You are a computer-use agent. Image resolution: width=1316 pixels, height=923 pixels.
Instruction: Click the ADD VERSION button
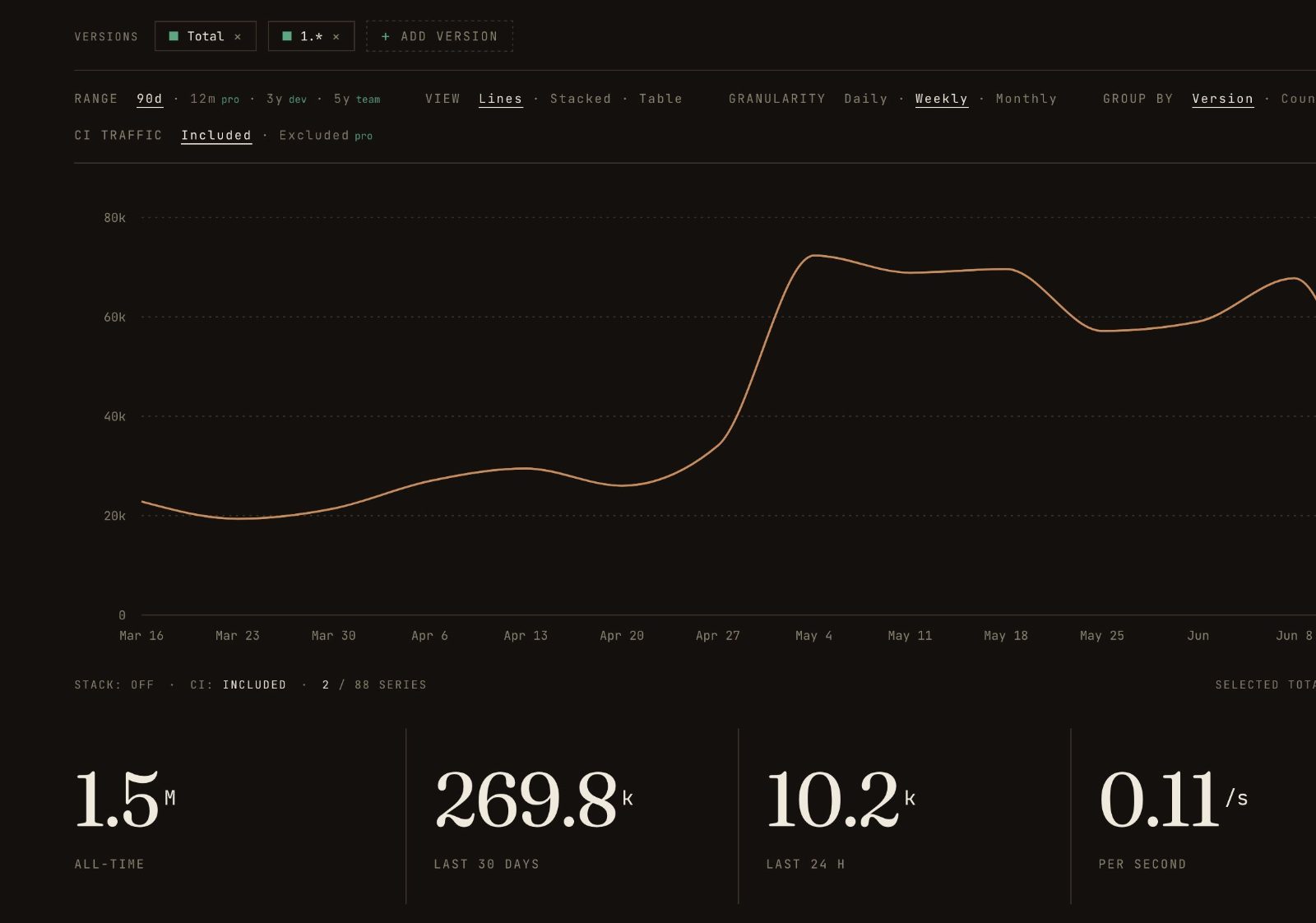[439, 36]
